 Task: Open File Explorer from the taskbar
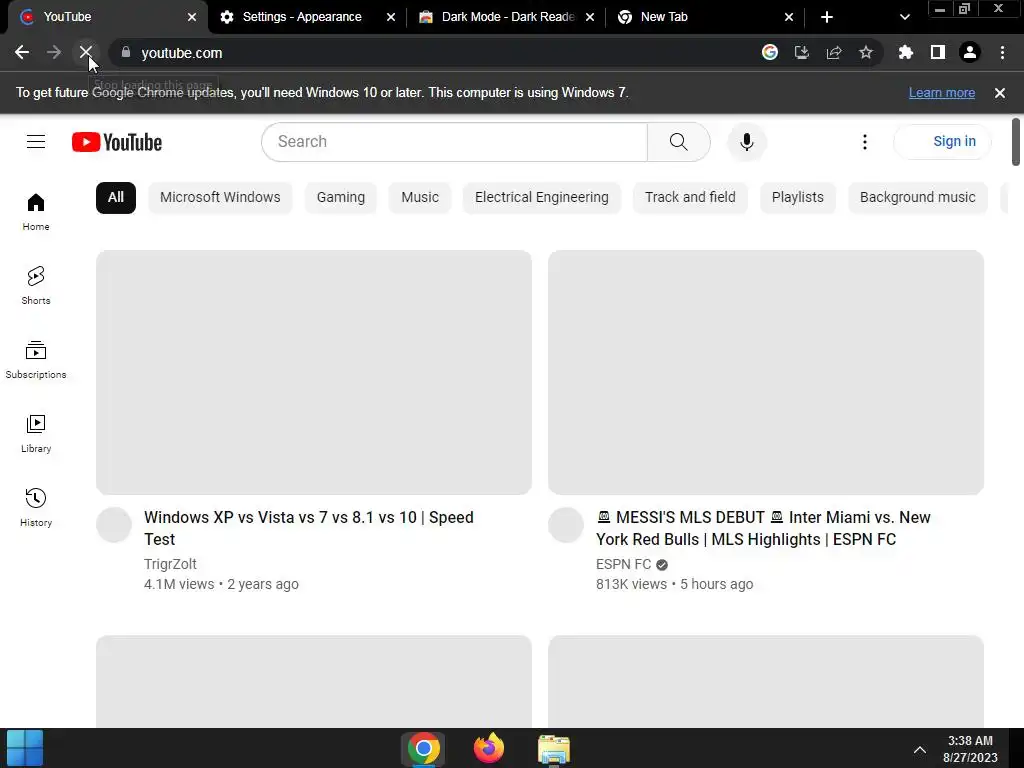click(x=554, y=748)
